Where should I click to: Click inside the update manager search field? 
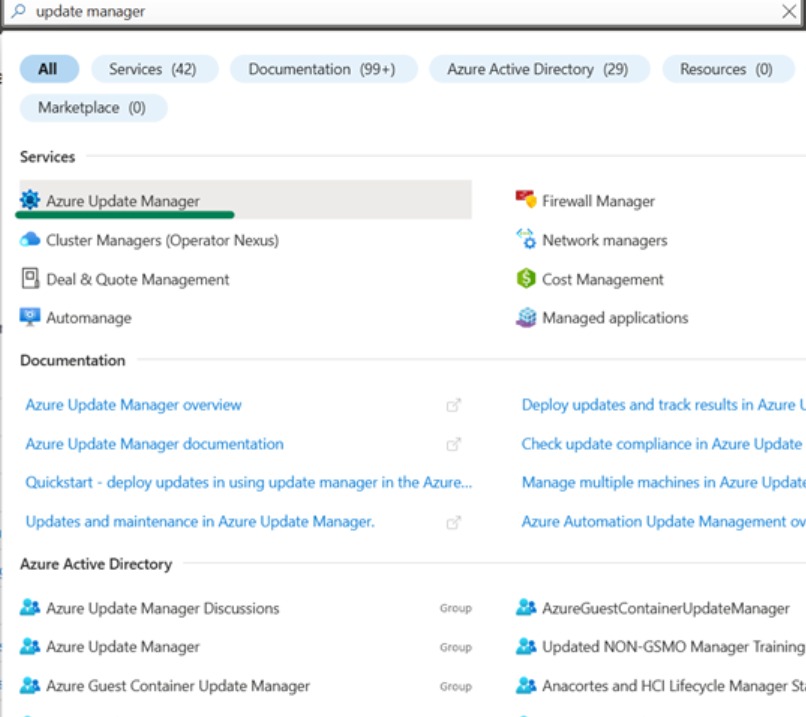[300, 11]
